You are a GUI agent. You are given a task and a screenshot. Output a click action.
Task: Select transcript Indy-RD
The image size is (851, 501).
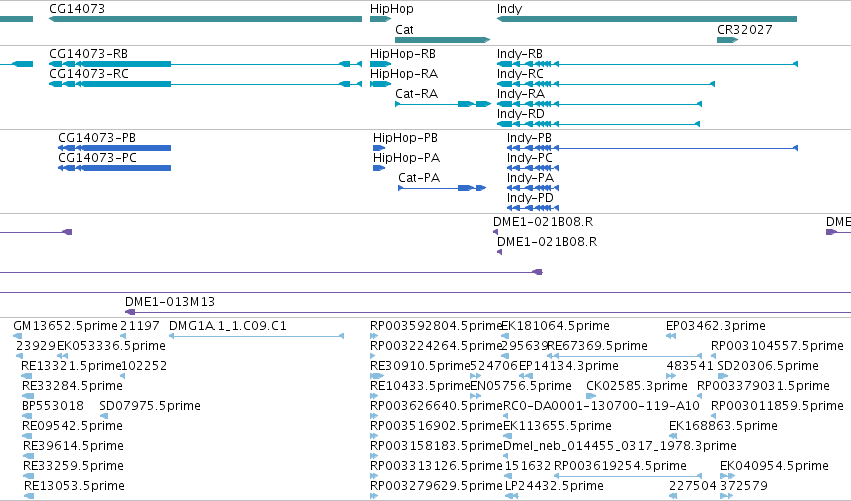coord(598,124)
